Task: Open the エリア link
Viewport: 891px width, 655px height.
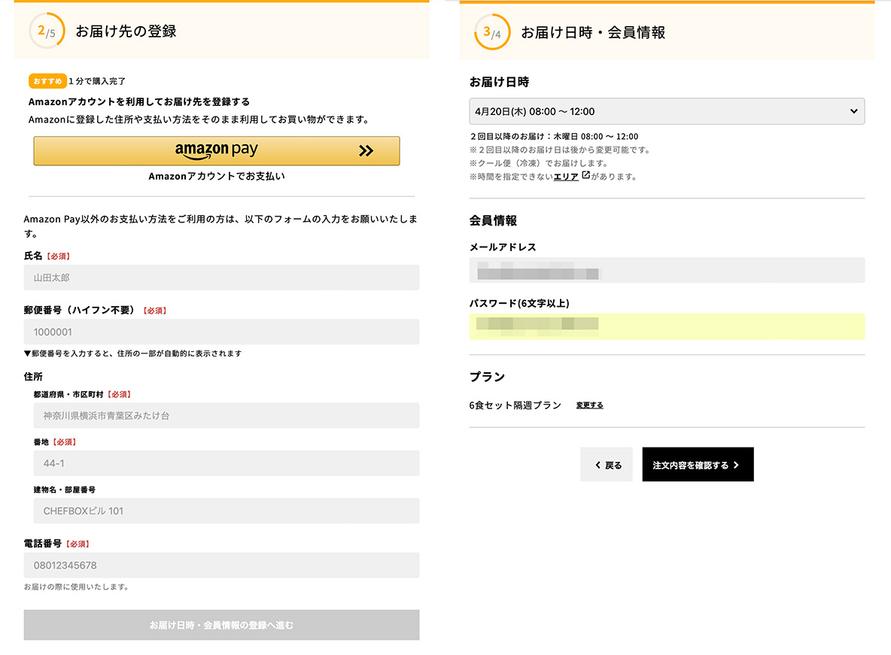Action: pos(566,177)
